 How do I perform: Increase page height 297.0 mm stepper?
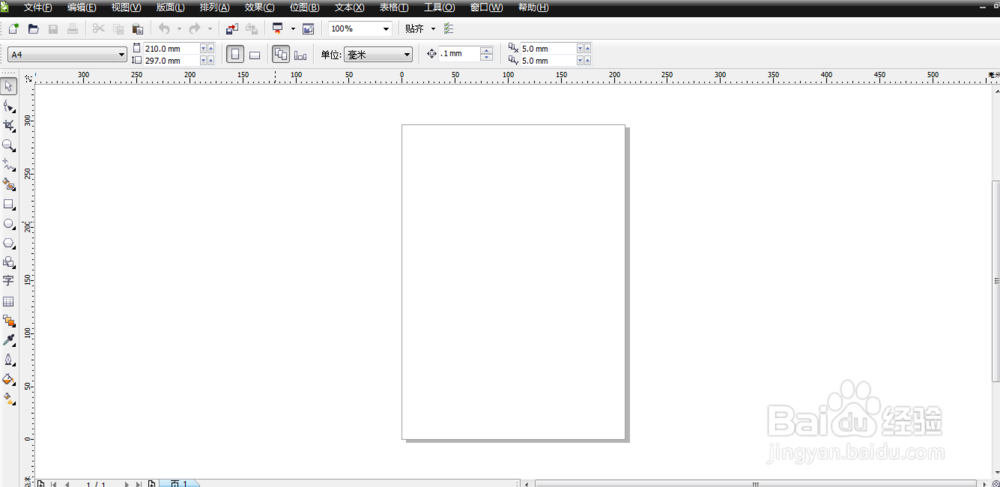211,61
